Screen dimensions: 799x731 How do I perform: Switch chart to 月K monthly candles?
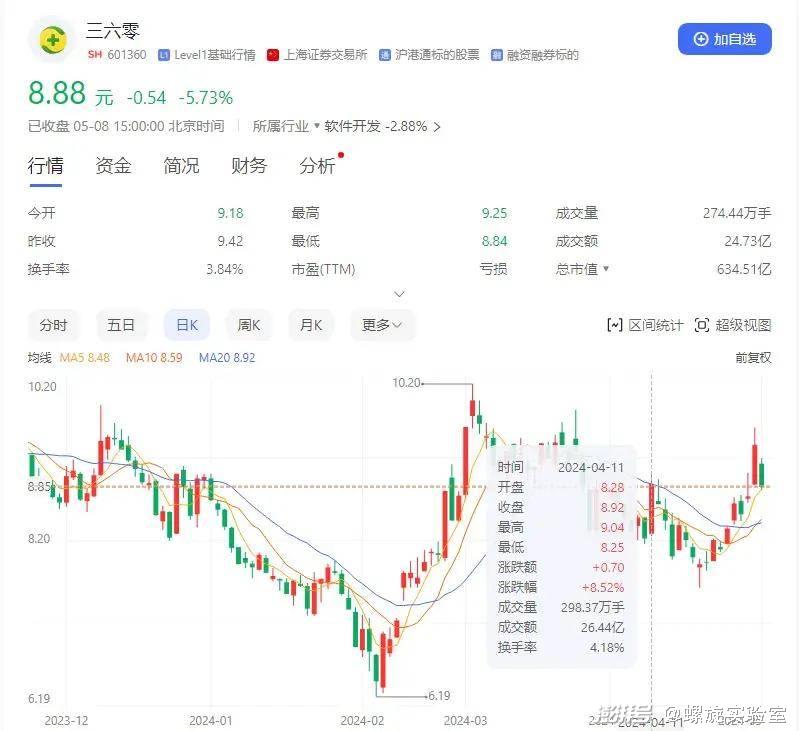tap(311, 325)
